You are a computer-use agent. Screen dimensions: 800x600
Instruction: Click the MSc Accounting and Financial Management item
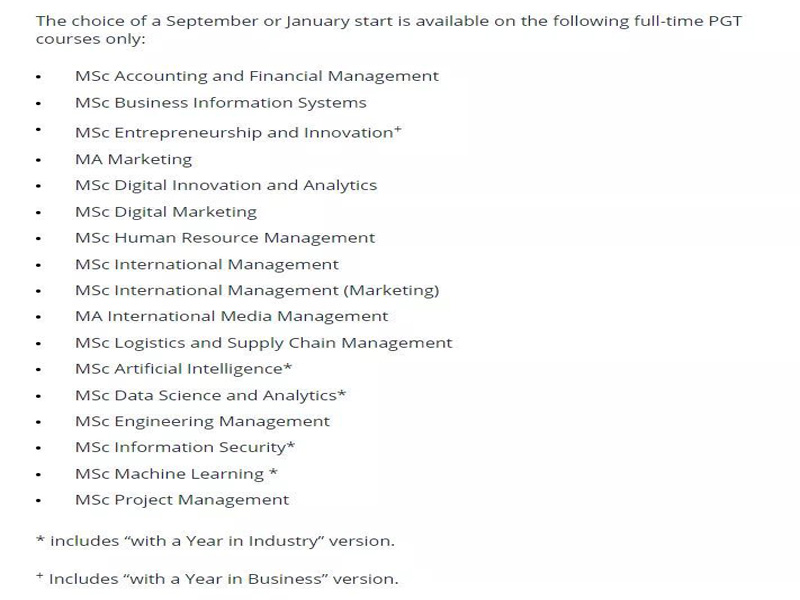coord(257,76)
